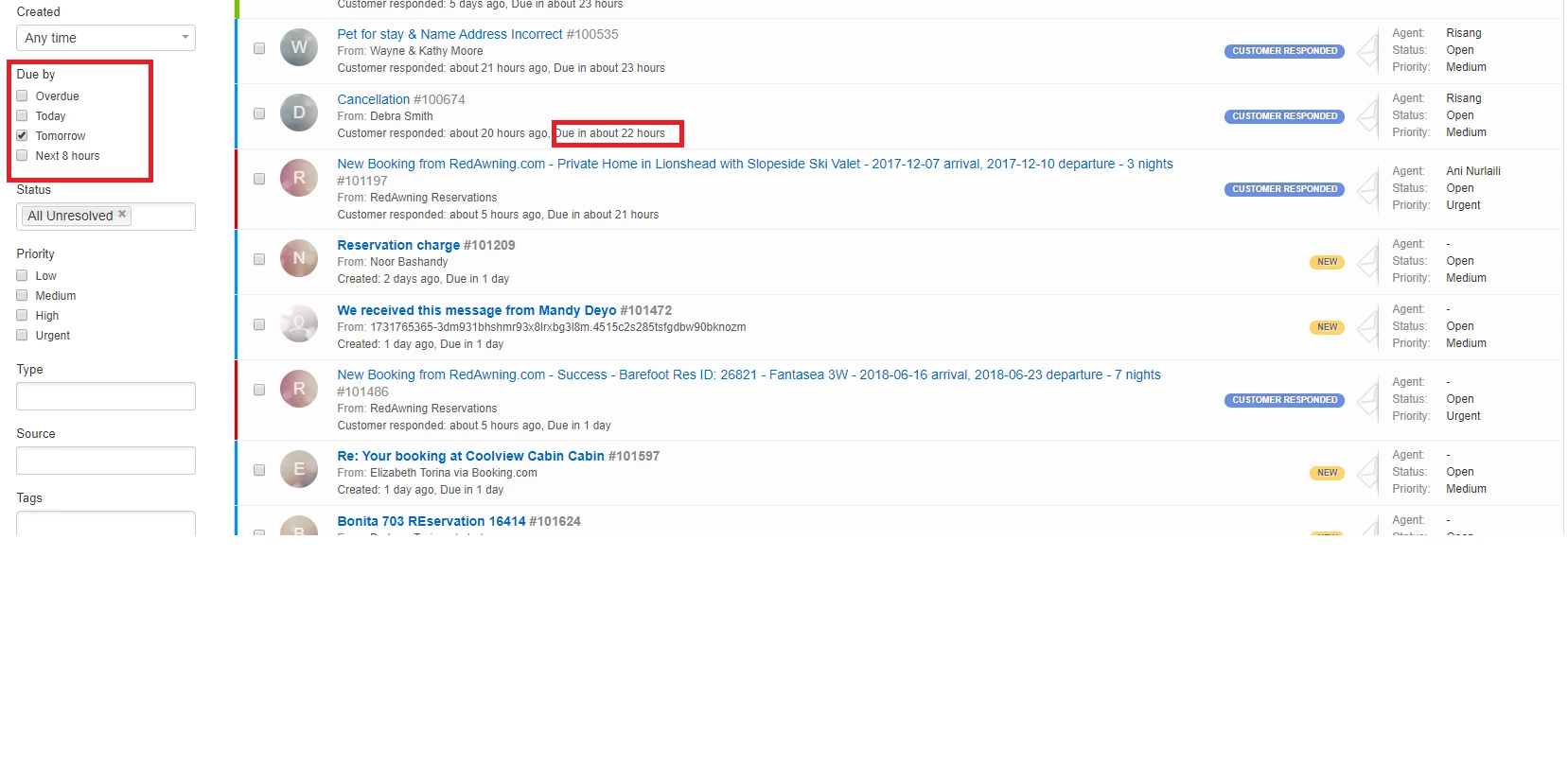The image size is (1568, 766).
Task: Select ticket #101486 checkbox
Action: [259, 390]
